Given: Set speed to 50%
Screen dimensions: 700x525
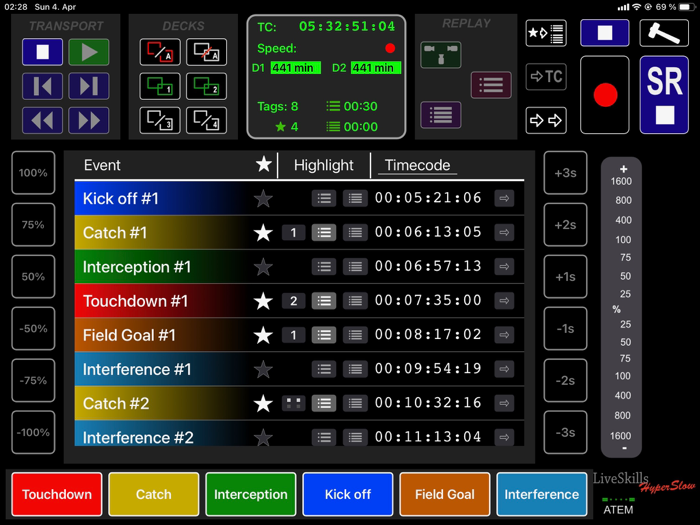Looking at the screenshot, I should [33, 276].
